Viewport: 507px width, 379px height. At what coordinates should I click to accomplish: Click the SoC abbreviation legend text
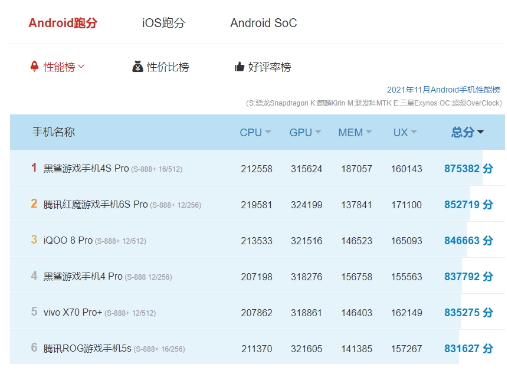click(374, 103)
